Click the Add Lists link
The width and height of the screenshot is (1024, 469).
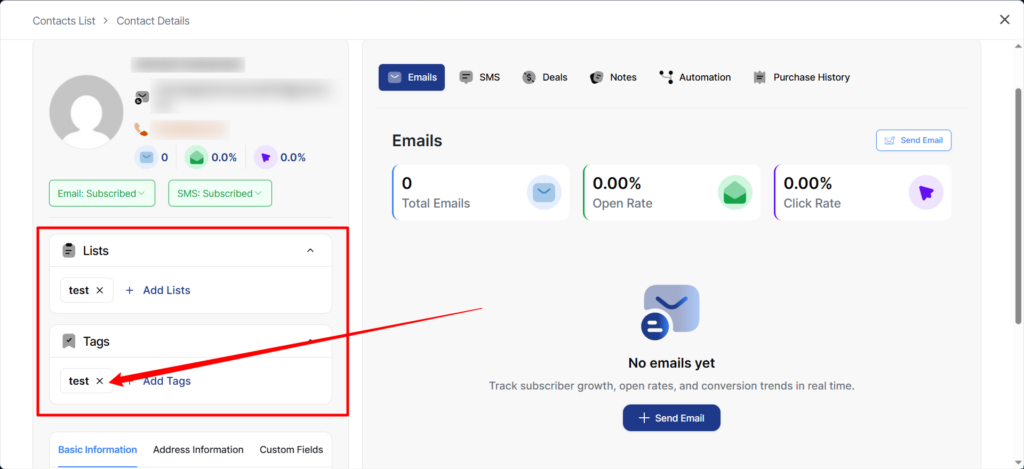pyautogui.click(x=158, y=290)
